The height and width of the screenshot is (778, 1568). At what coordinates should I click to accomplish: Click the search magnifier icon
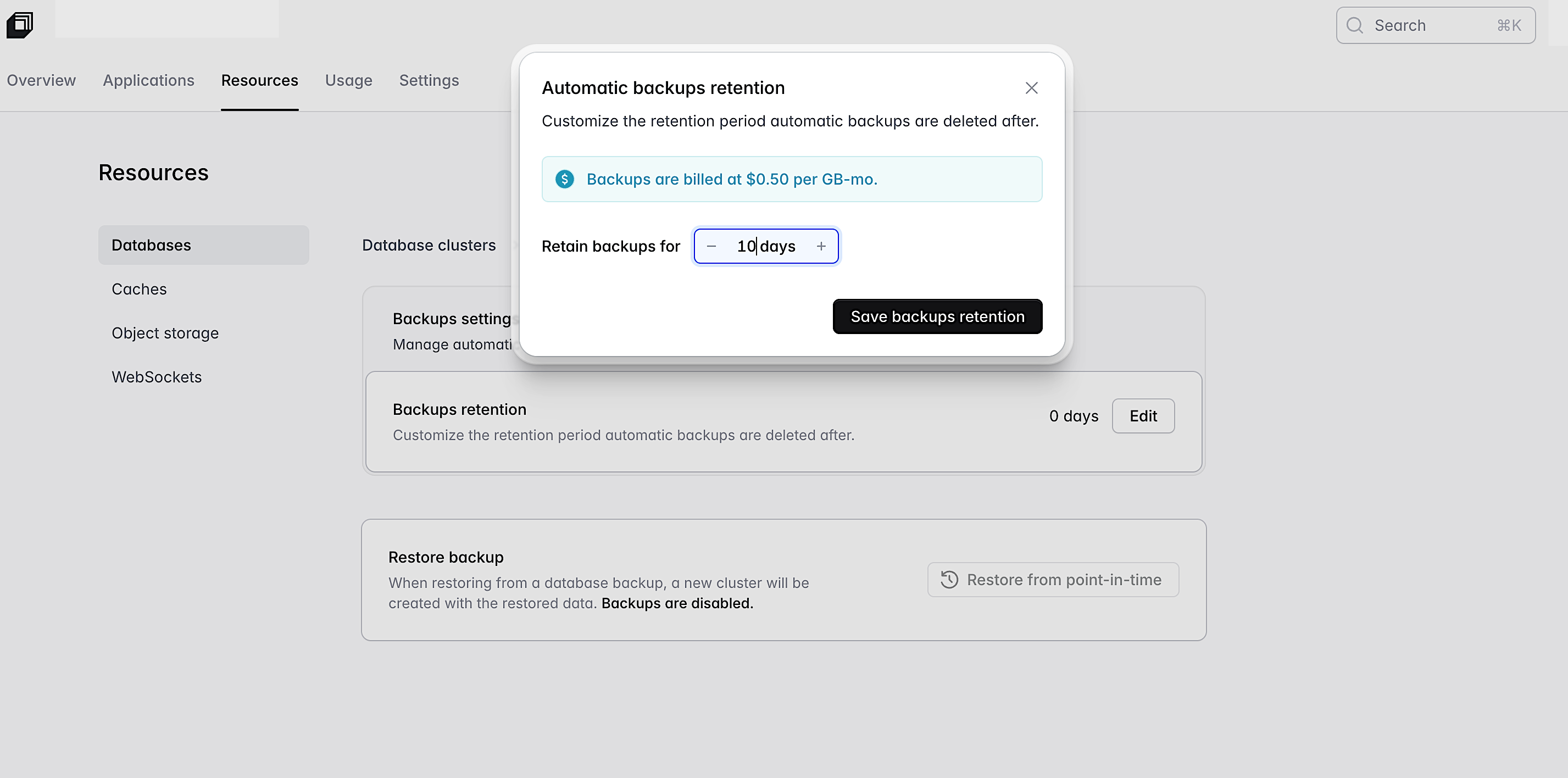tap(1354, 26)
